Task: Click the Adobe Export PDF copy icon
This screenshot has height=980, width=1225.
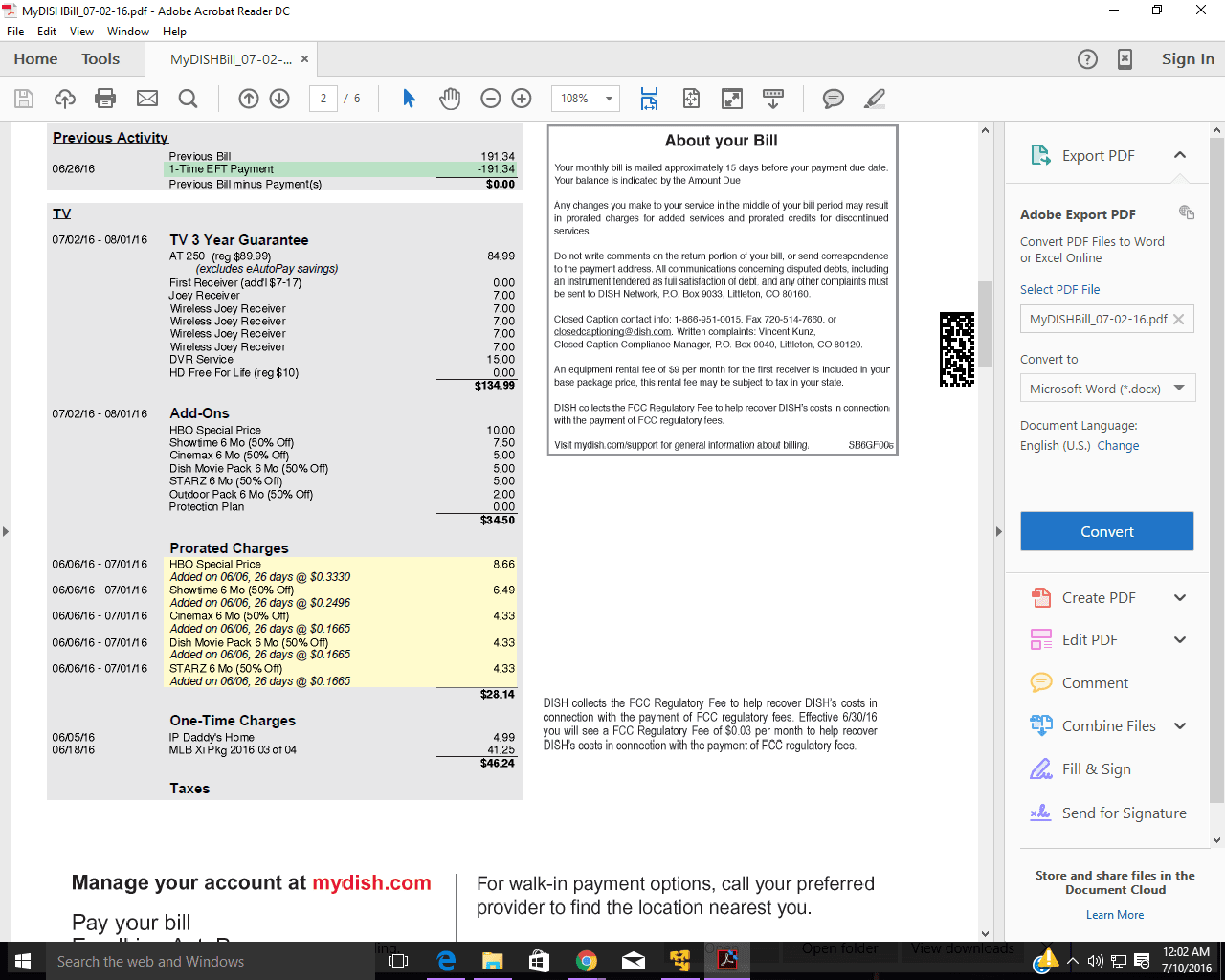Action: pos(1187,212)
